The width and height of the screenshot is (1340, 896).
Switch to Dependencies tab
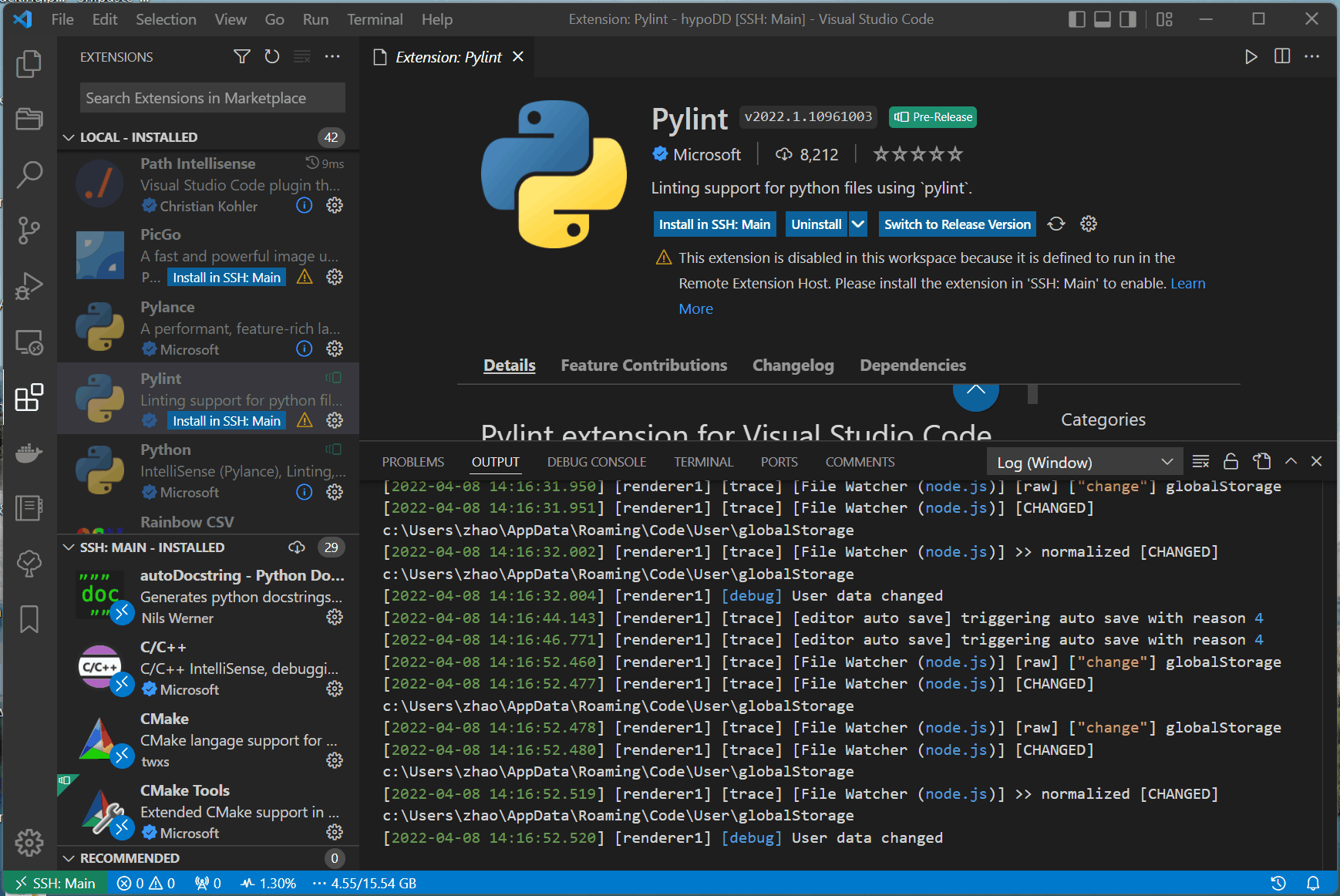pyautogui.click(x=913, y=365)
